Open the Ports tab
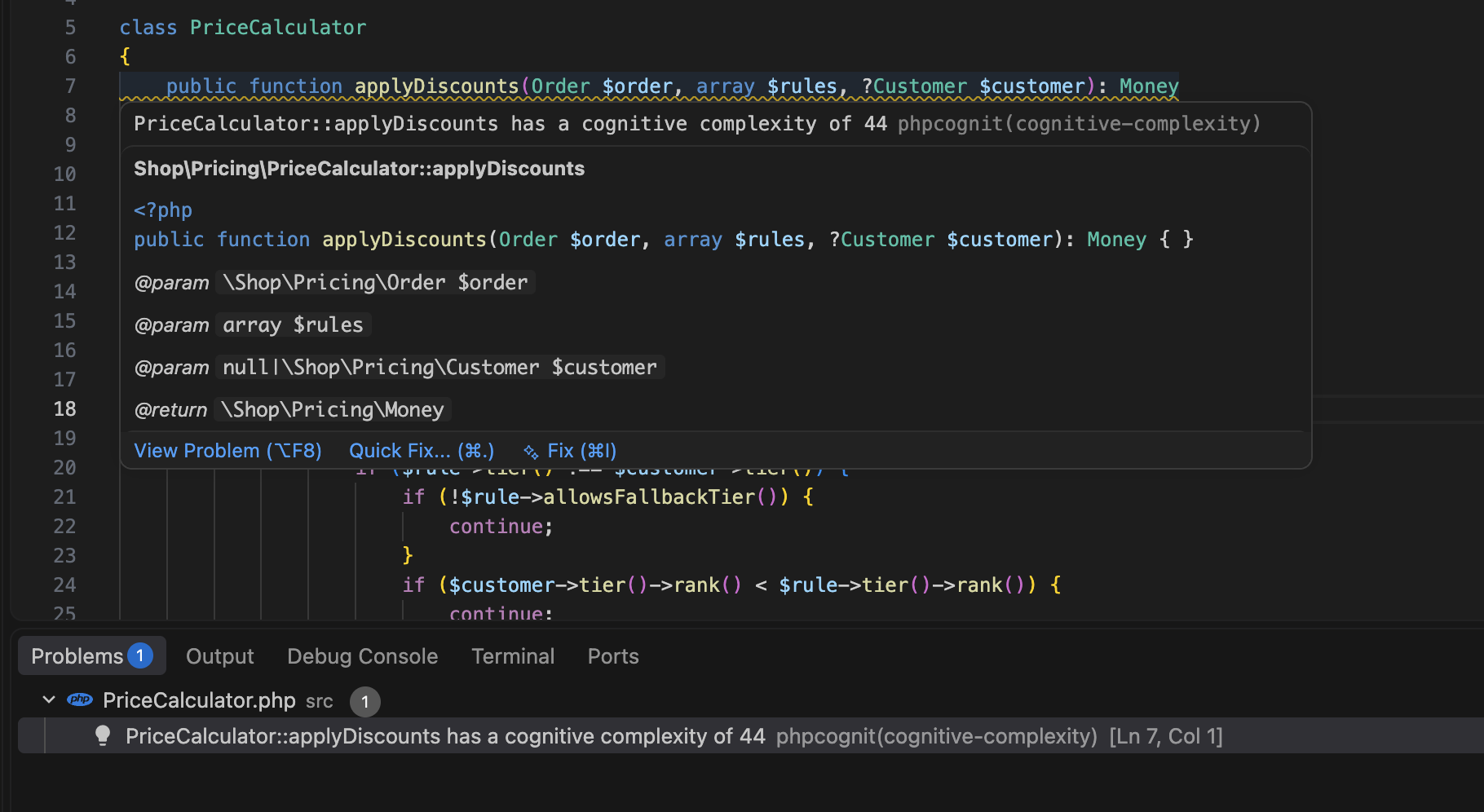Image resolution: width=1484 pixels, height=812 pixels. 613,656
